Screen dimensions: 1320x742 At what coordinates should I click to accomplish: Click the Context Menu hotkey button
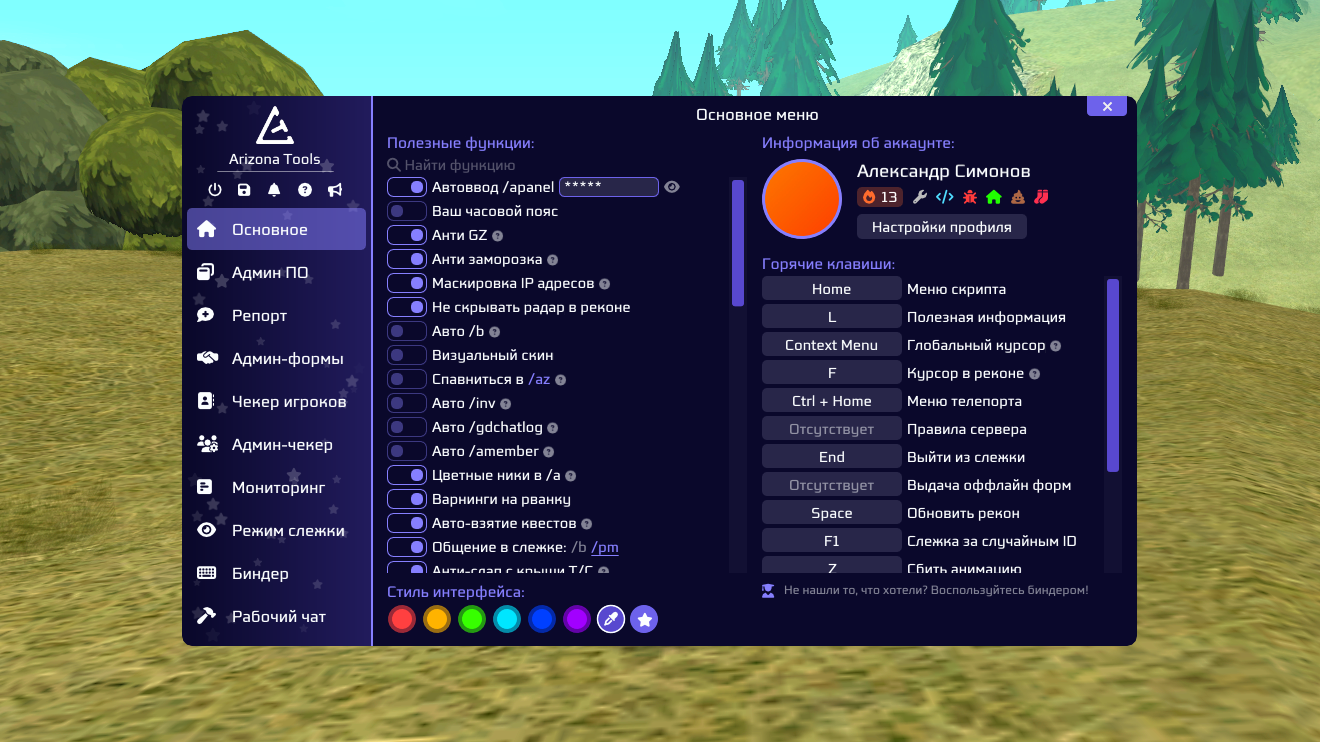[x=832, y=345]
